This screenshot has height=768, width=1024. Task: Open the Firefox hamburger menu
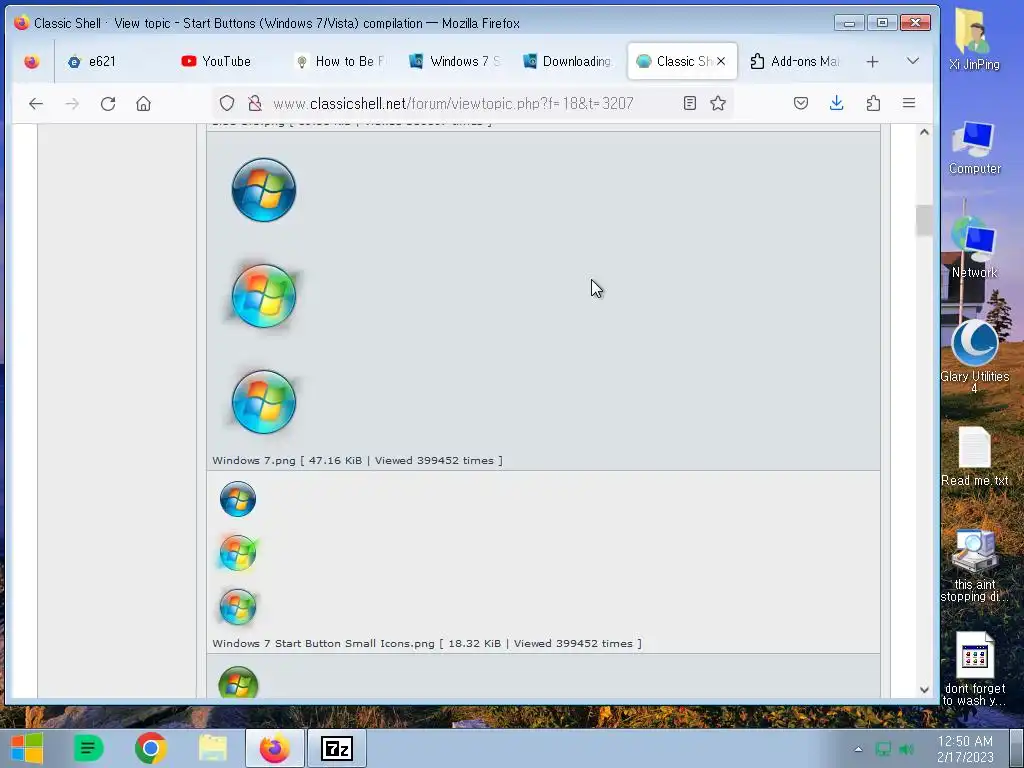pyautogui.click(x=908, y=103)
